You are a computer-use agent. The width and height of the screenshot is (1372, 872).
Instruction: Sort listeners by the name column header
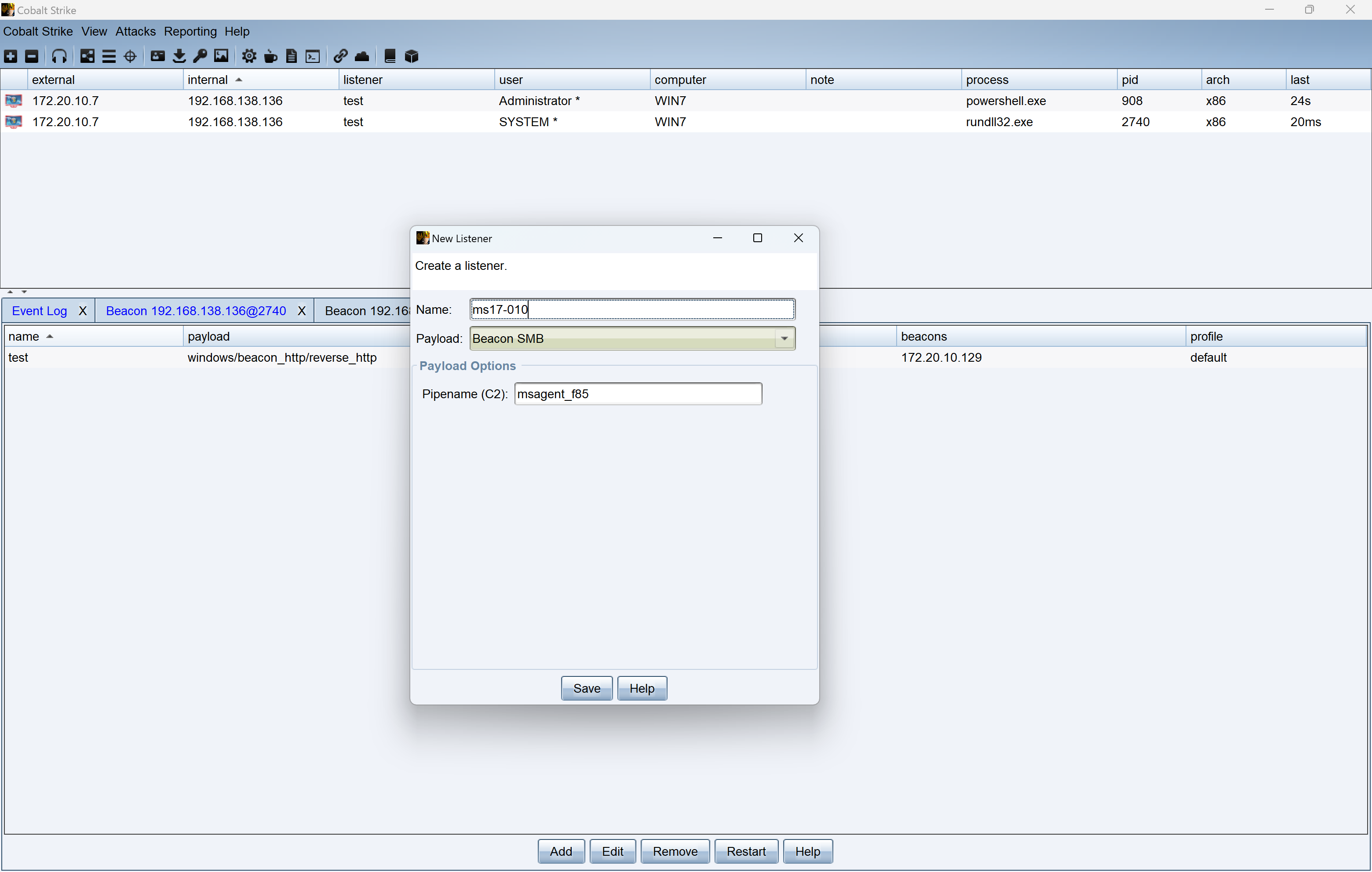(24, 336)
